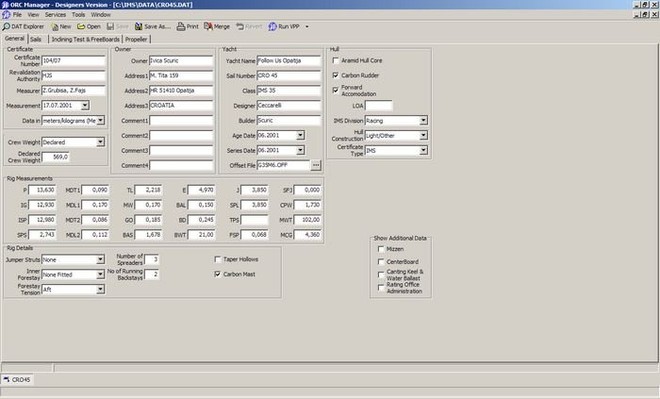Open the Run VPP dropdown arrow
This screenshot has height=399, width=660.
tap(307, 27)
